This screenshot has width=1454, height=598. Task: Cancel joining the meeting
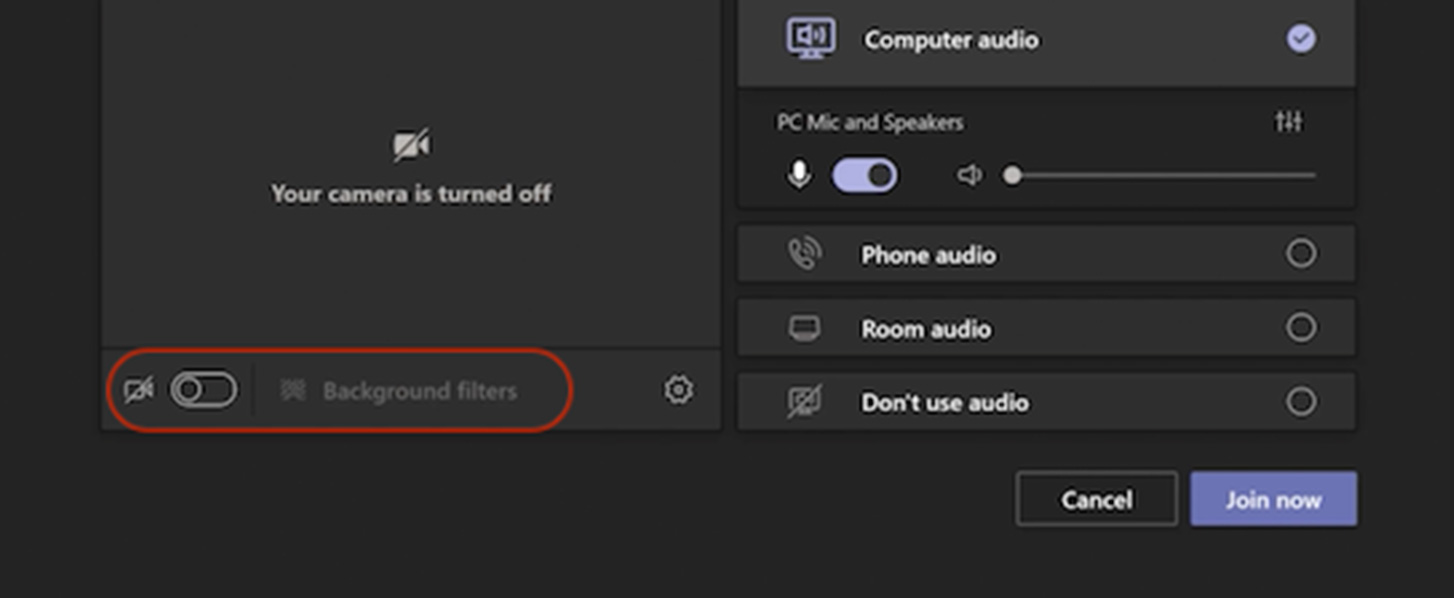pos(1096,499)
